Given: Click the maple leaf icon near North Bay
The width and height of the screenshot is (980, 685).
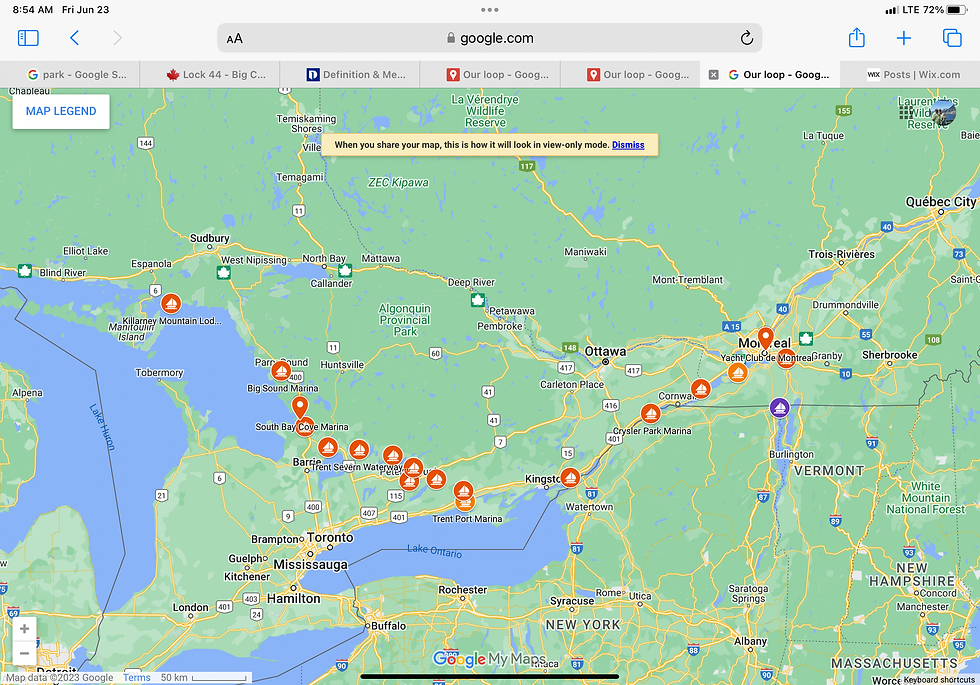Looking at the screenshot, I should pos(344,271).
